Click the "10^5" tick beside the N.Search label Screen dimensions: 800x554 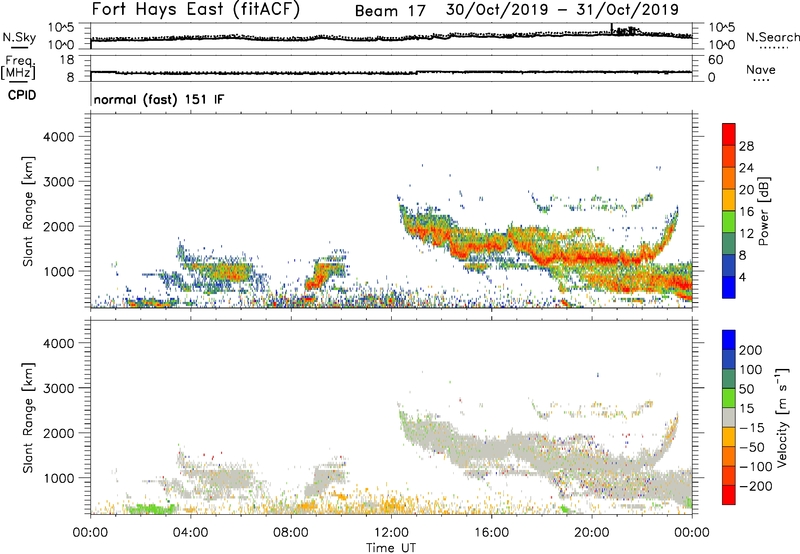coord(721,27)
